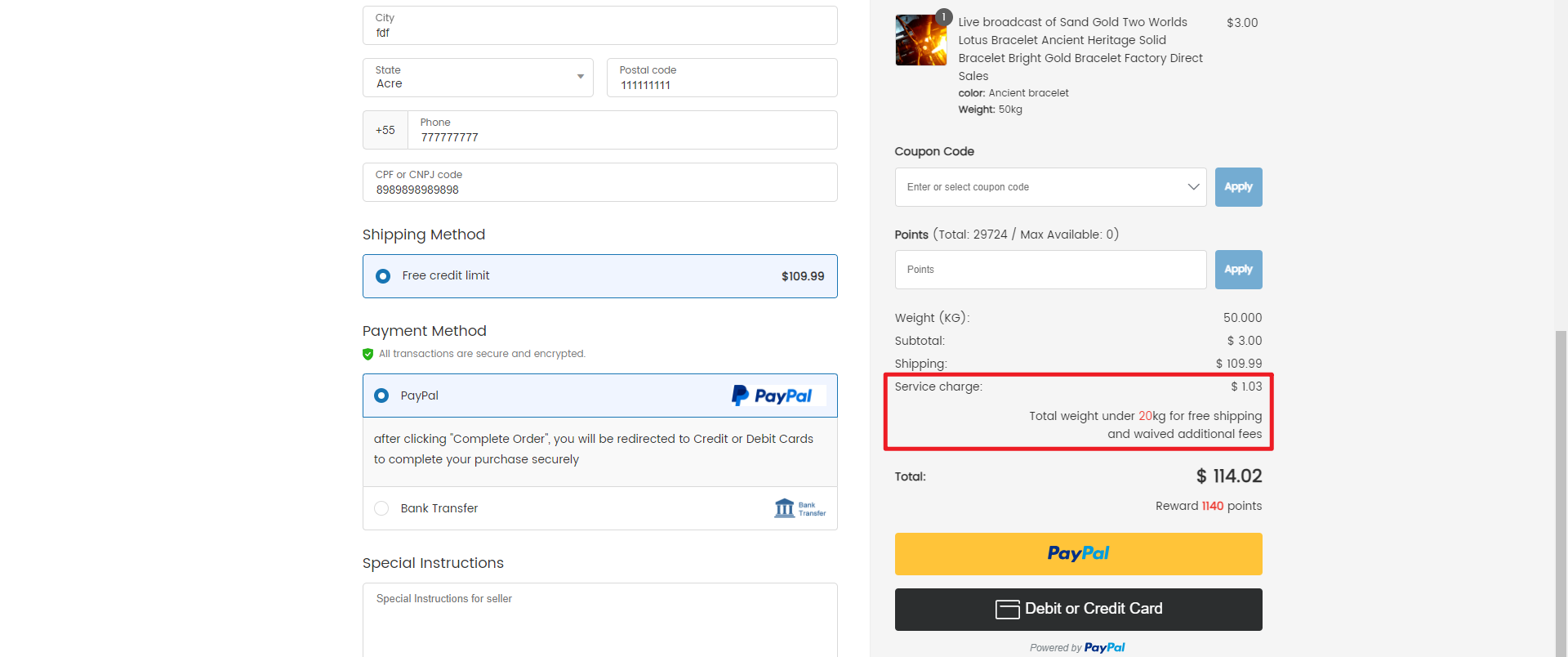Expand the coupon code dropdown chevron
The width and height of the screenshot is (1568, 657).
[1193, 187]
